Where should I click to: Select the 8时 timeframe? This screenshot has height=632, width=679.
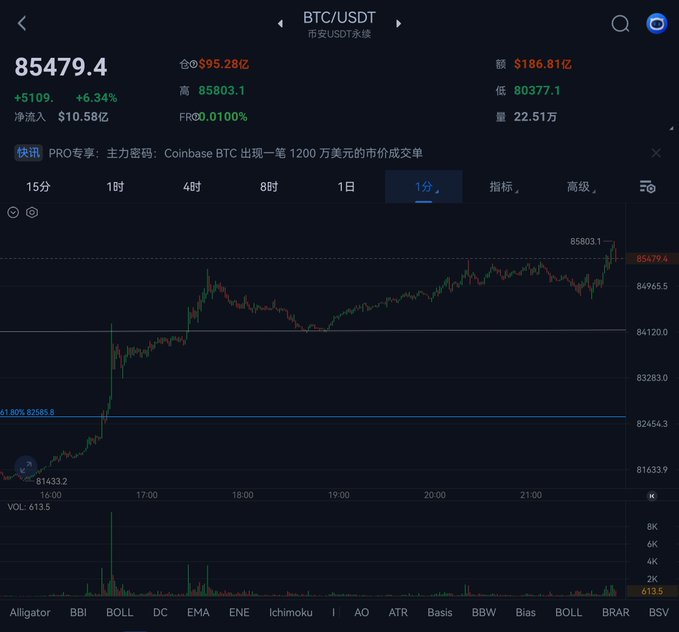[269, 187]
